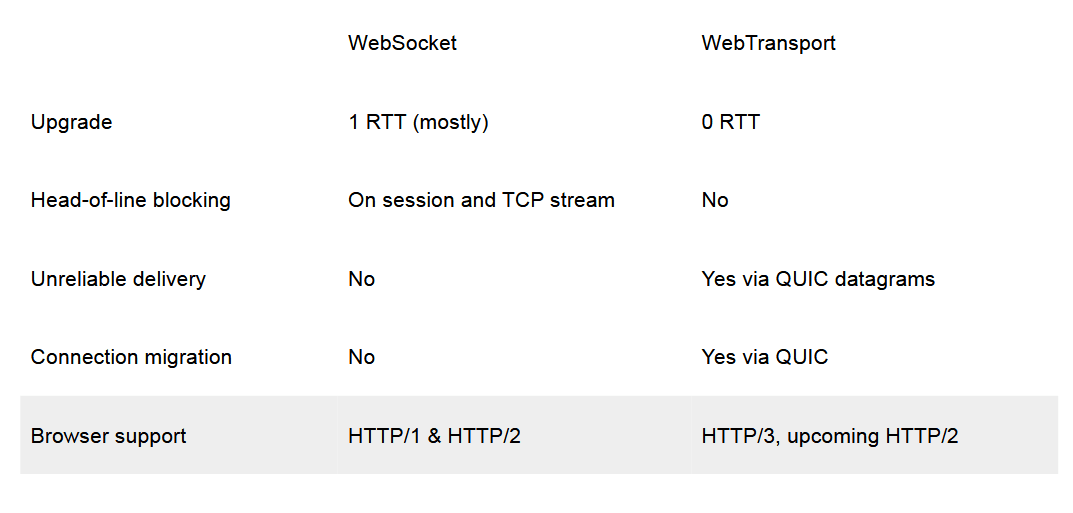This screenshot has width=1073, height=513.
Task: Click 'On session and TCP stream' cell
Action: pyautogui.click(x=481, y=200)
